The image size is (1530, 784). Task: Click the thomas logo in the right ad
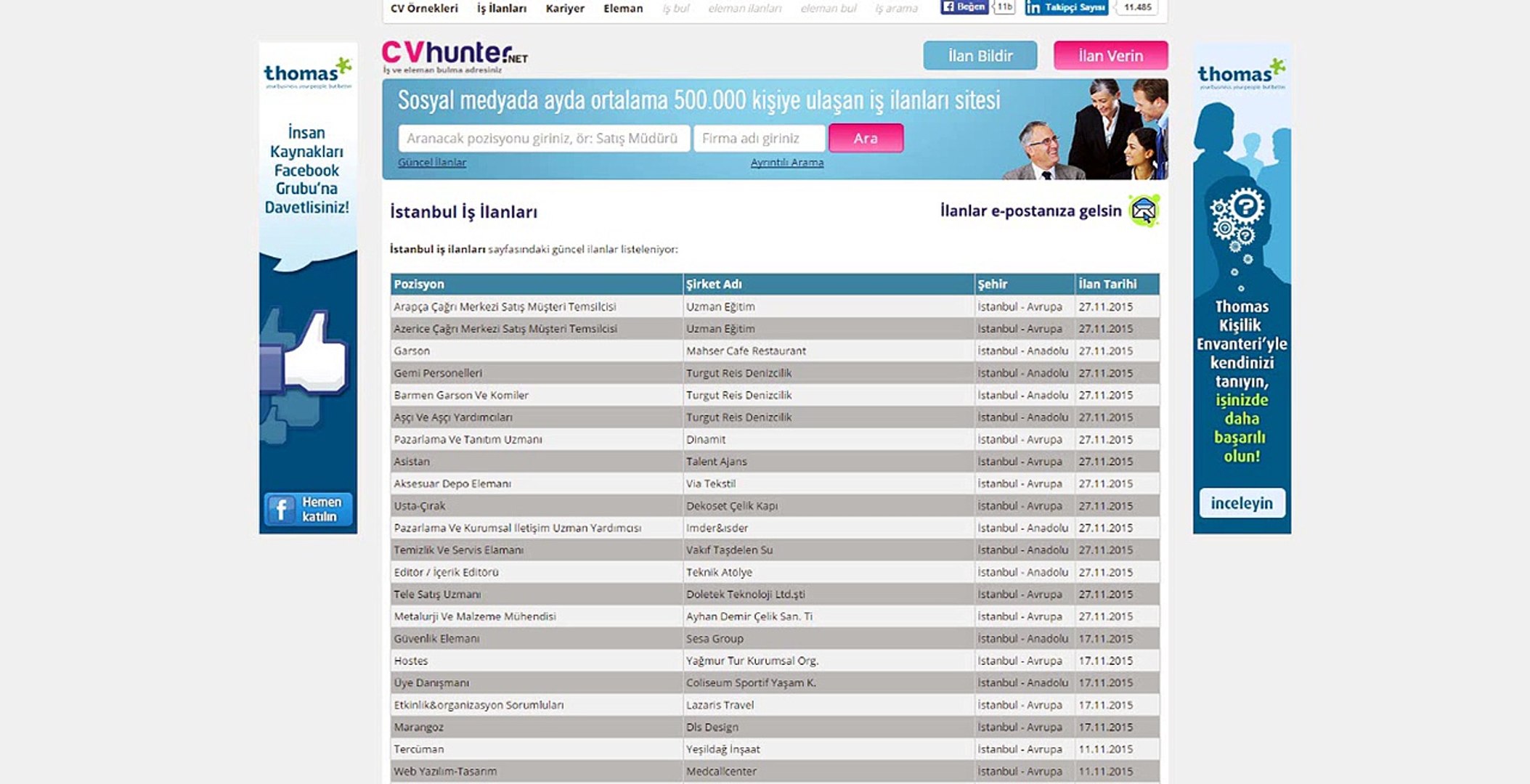coord(1241,73)
